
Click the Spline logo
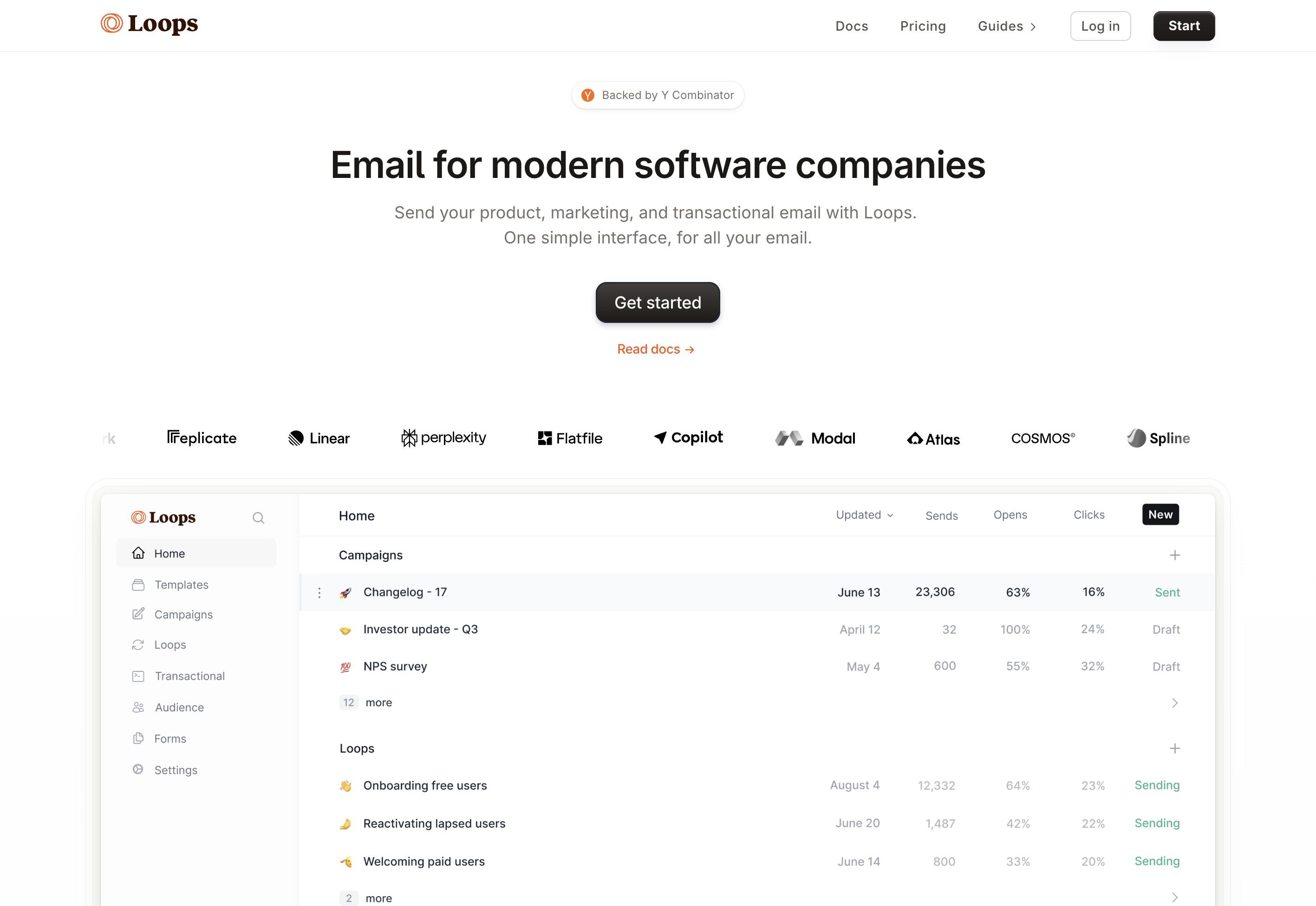1158,438
